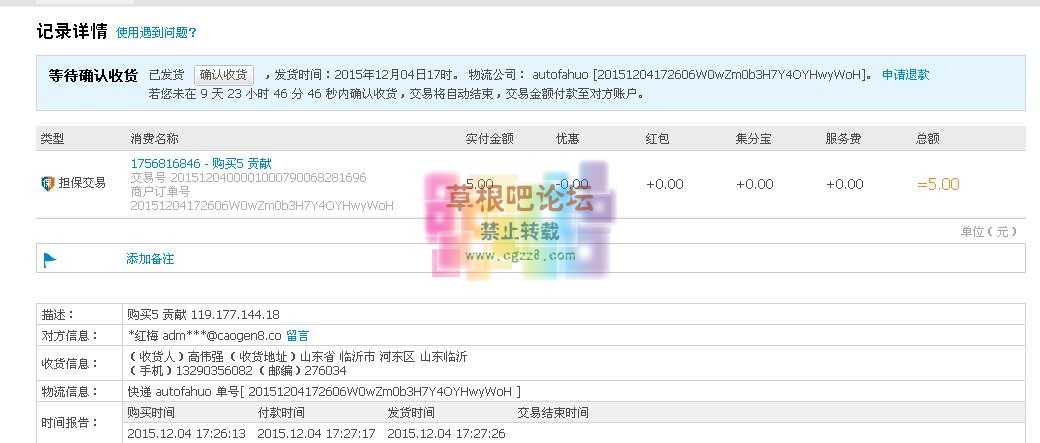1040x443 pixels.
Task: Click the +0.00 value under 集分宝
Action: [x=755, y=184]
